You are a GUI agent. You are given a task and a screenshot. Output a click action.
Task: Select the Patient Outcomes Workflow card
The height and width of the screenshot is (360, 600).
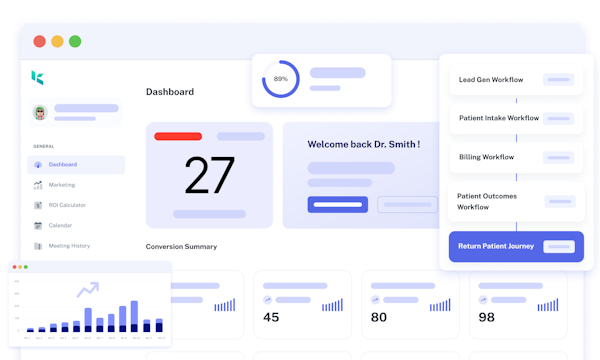[516, 202]
